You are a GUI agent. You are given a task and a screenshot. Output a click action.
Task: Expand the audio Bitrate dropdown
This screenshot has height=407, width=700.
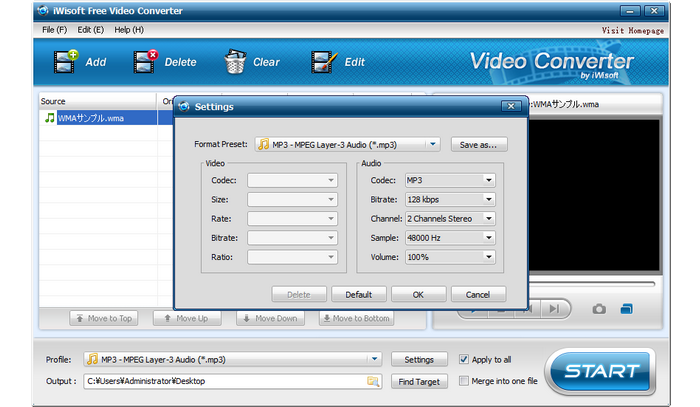[x=488, y=200]
